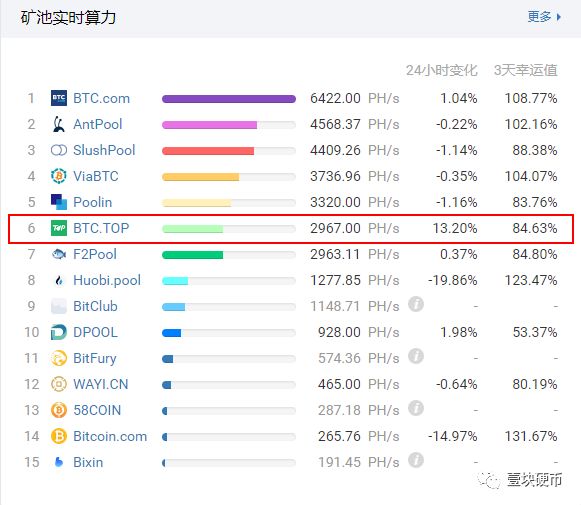Click the purple BTC.com hashrate bar
The image size is (581, 505).
tap(229, 99)
